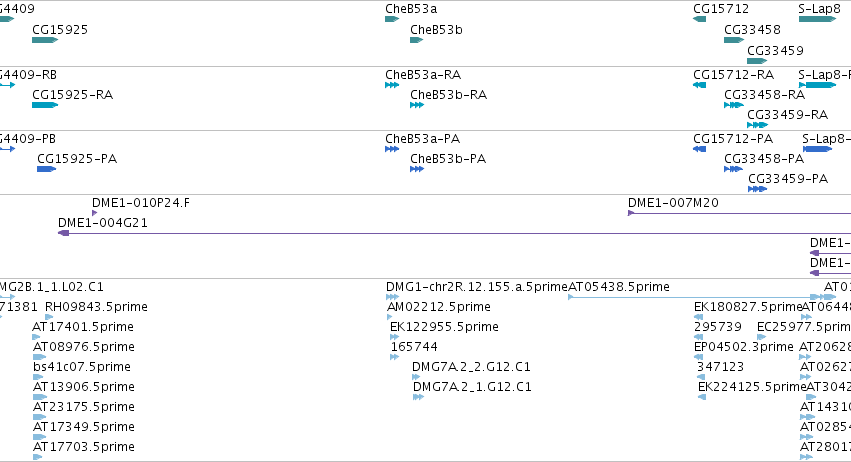Click the CheBS3a gene arrow glyph

pos(392,19)
